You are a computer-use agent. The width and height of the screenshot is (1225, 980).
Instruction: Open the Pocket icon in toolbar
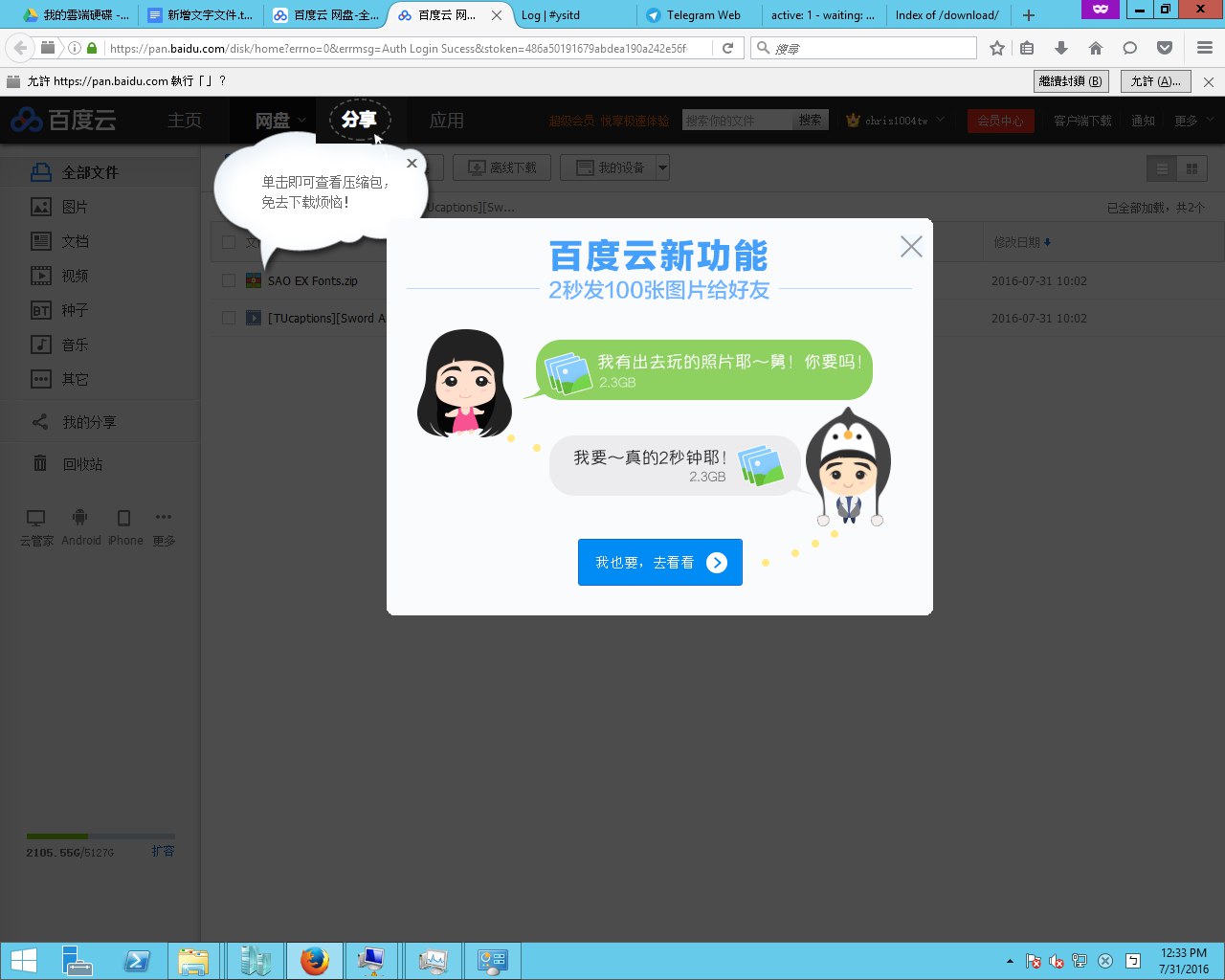coord(1165,48)
